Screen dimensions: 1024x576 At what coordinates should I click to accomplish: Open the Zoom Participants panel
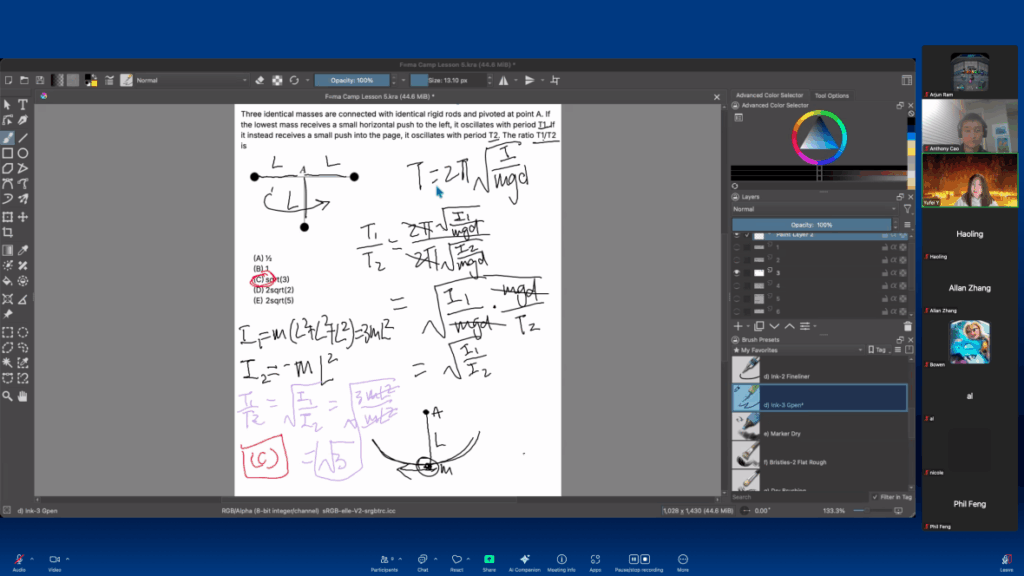[385, 562]
